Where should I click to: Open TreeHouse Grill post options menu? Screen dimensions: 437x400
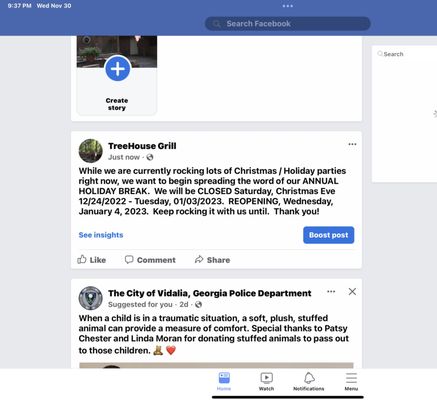pyautogui.click(x=352, y=144)
